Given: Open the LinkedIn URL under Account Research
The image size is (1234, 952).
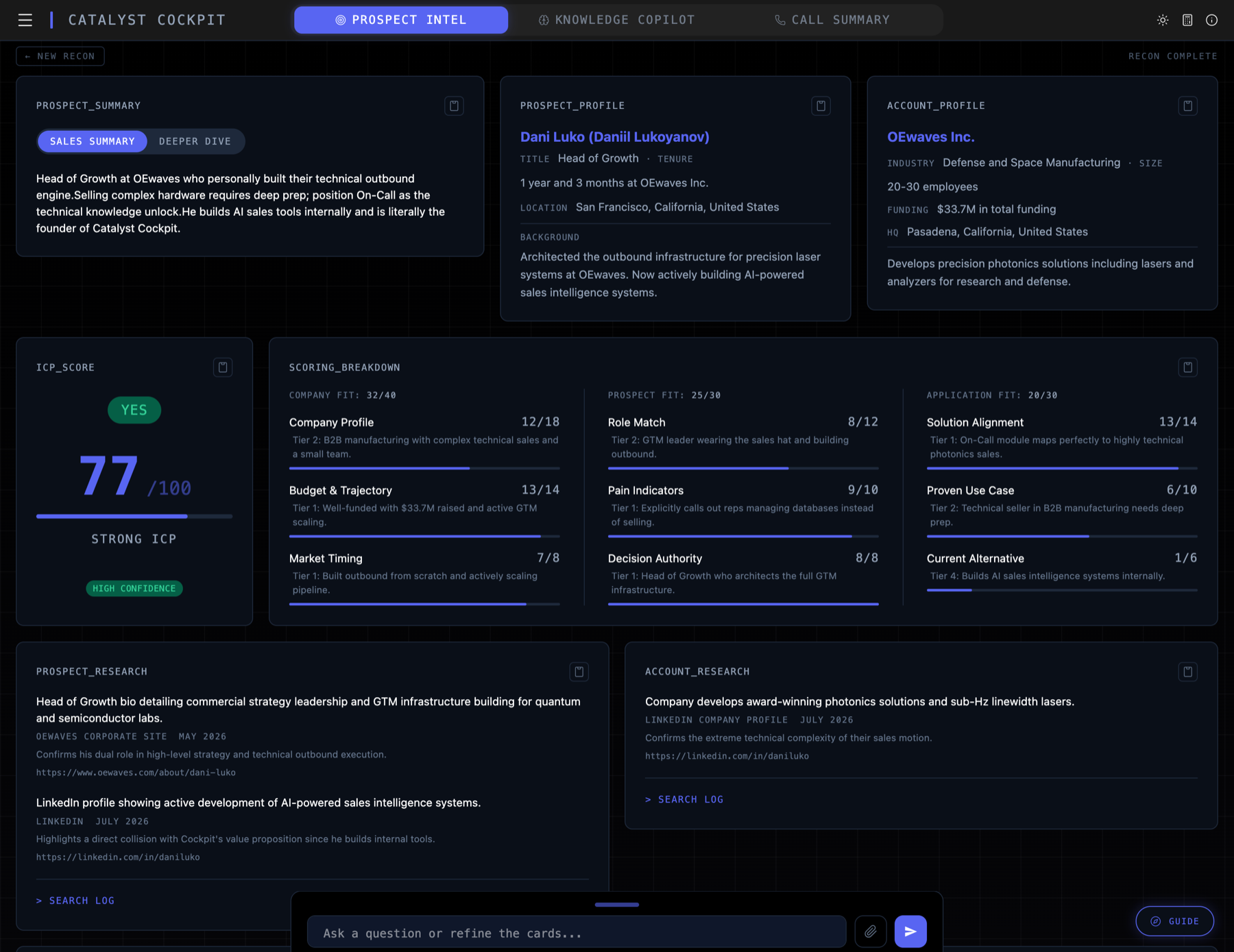Looking at the screenshot, I should (727, 756).
